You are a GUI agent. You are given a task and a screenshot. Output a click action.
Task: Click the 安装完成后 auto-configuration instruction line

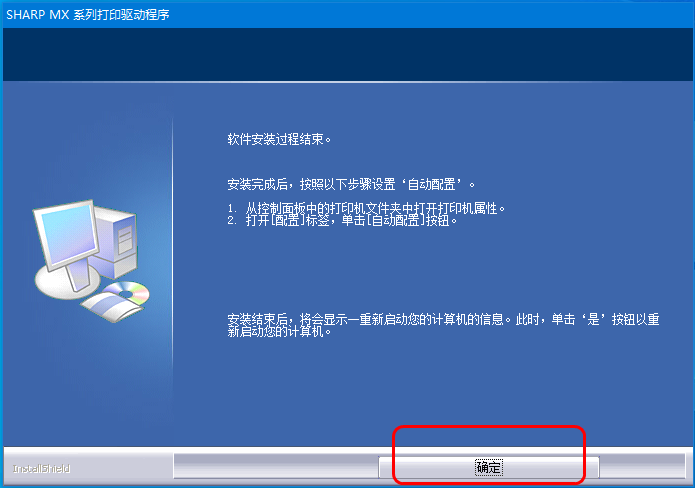tap(351, 184)
